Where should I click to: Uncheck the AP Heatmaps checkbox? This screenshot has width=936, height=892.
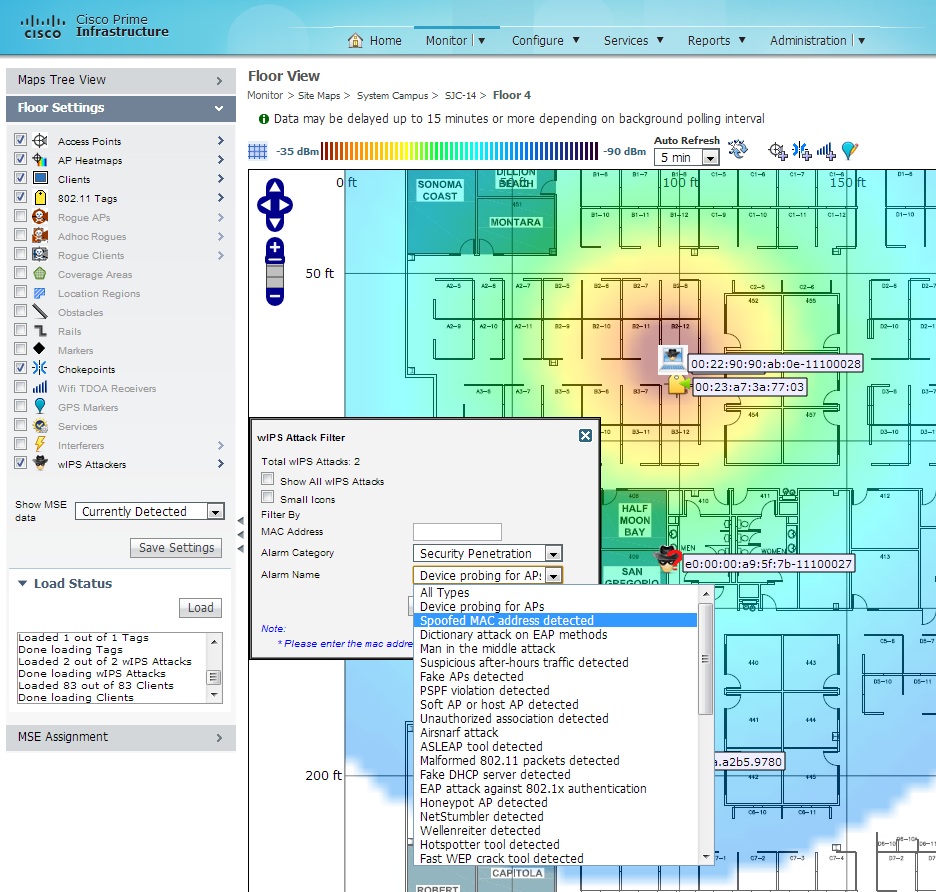[x=20, y=160]
